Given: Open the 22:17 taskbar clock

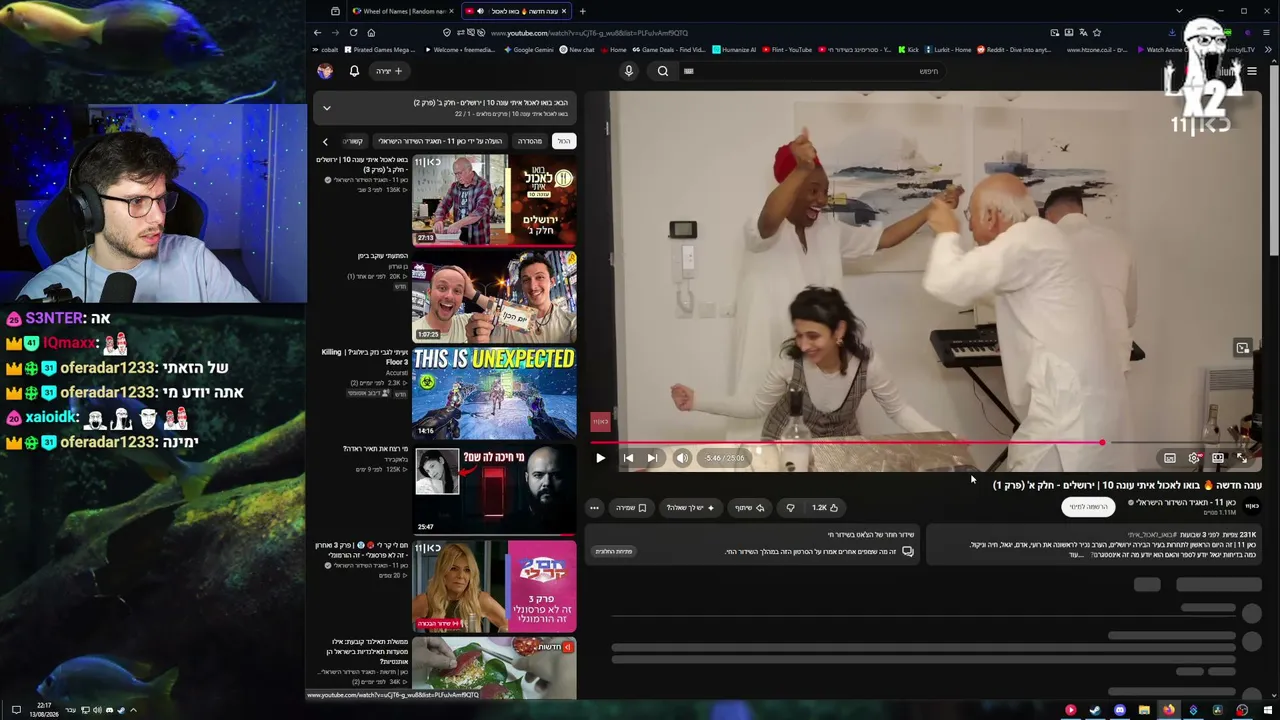Looking at the screenshot, I should coord(44,710).
